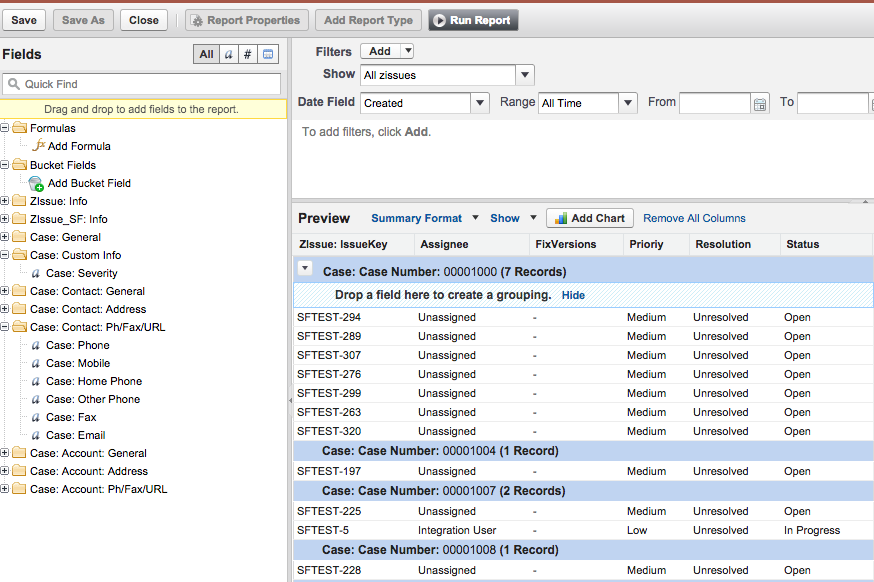The image size is (874, 582).
Task: Click the Case Number 00001000 group arrow icon
Action: 306,268
